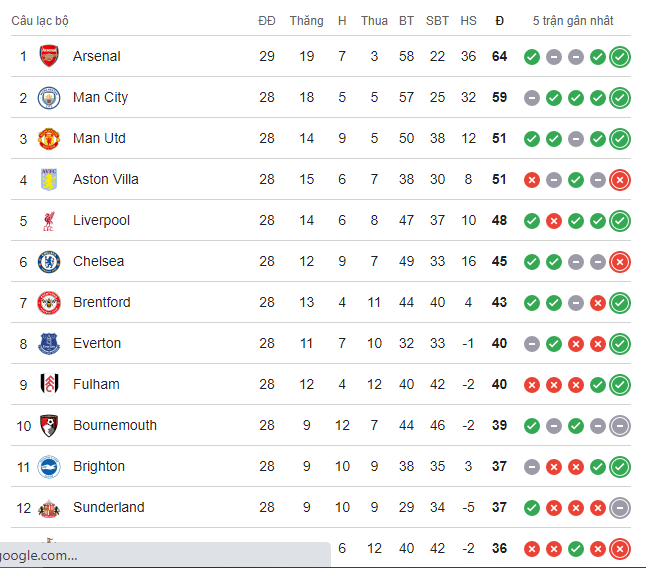Click the Arsenal club crest icon
Screen dimensions: 646x568
pyautogui.click(x=49, y=57)
